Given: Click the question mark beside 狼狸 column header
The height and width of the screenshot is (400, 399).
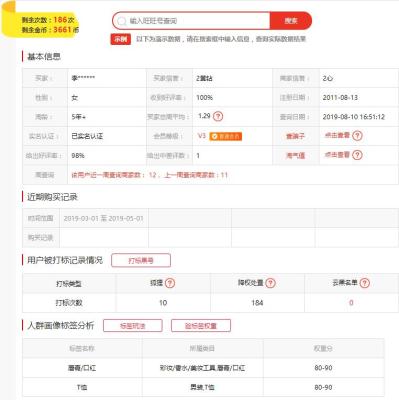Looking at the screenshot, I should [x=170, y=283].
